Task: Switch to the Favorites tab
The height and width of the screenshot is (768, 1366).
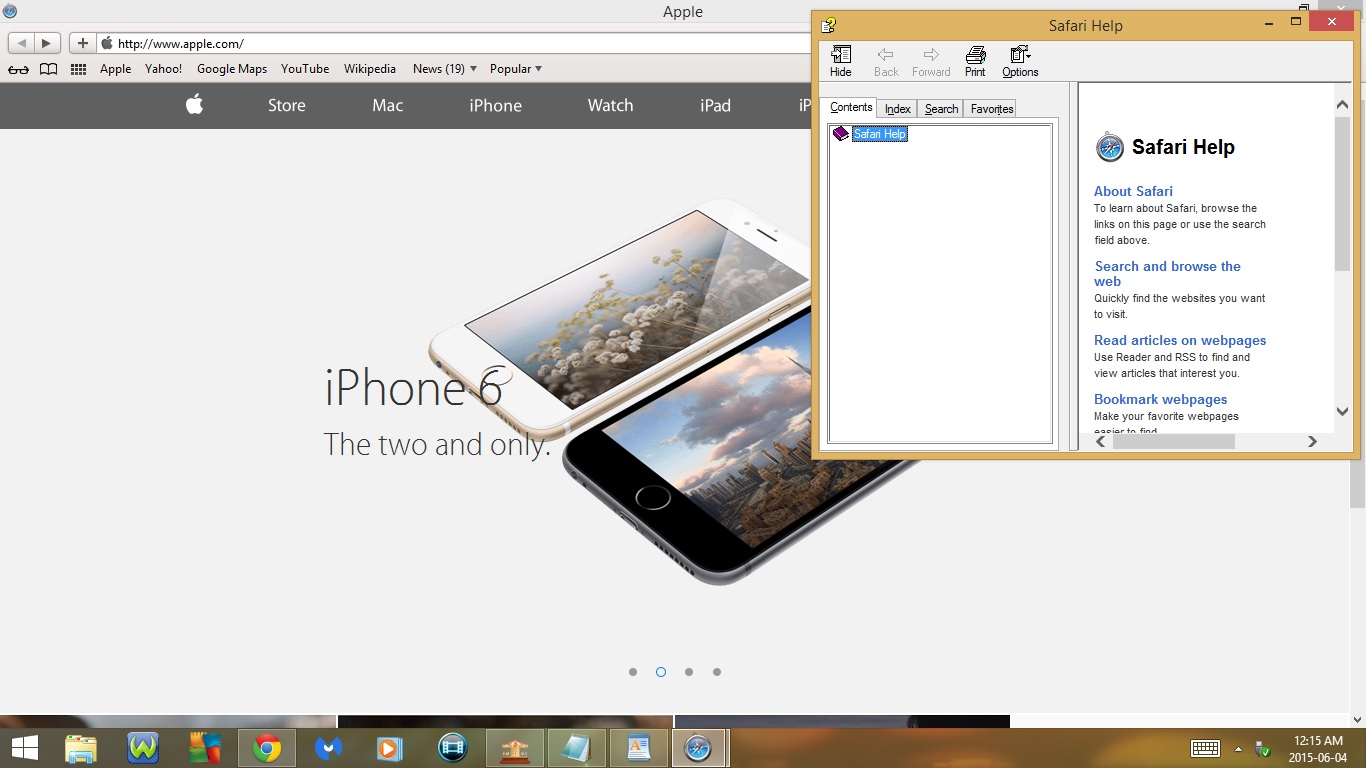Action: click(992, 109)
